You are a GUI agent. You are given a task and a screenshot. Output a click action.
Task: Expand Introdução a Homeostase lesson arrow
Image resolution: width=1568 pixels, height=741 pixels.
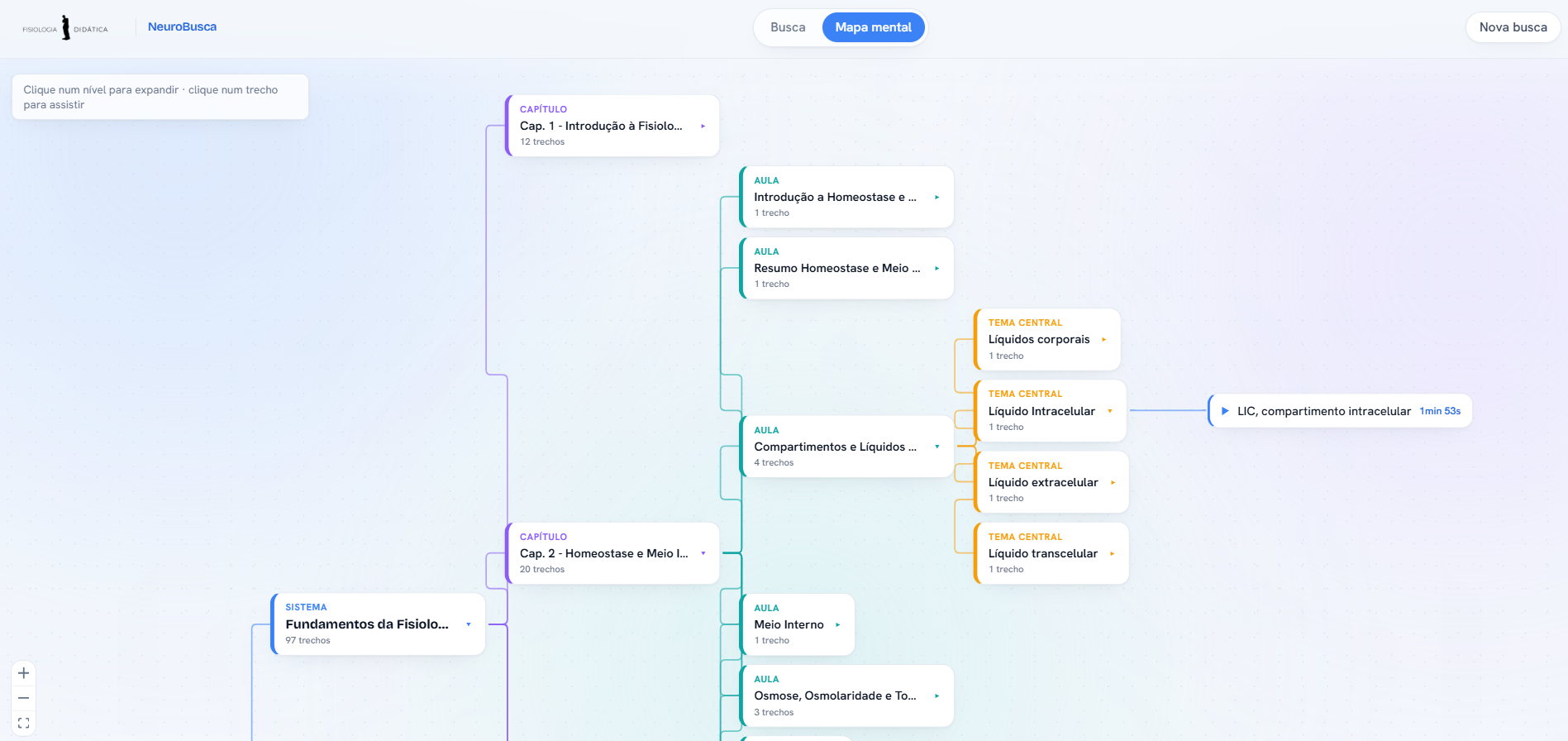point(937,198)
